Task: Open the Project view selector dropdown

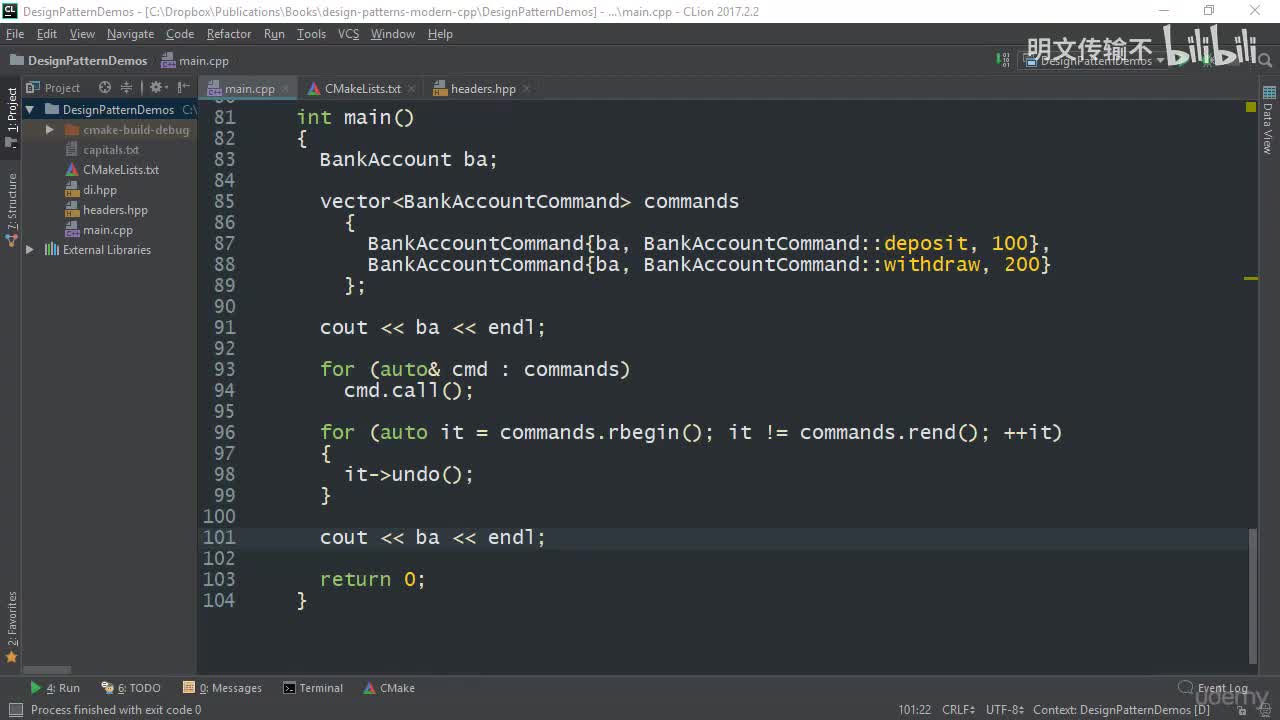Action: pyautogui.click(x=56, y=88)
